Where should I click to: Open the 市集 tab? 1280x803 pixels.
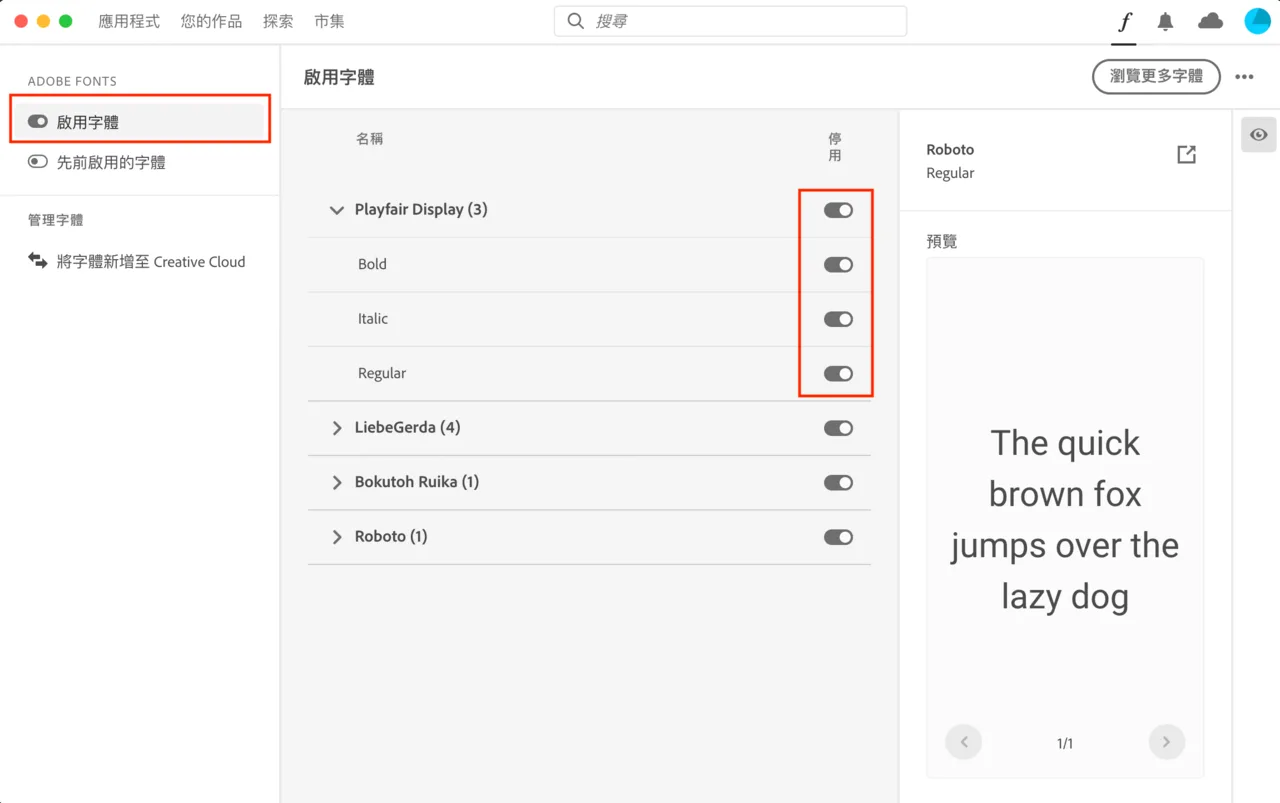point(329,21)
